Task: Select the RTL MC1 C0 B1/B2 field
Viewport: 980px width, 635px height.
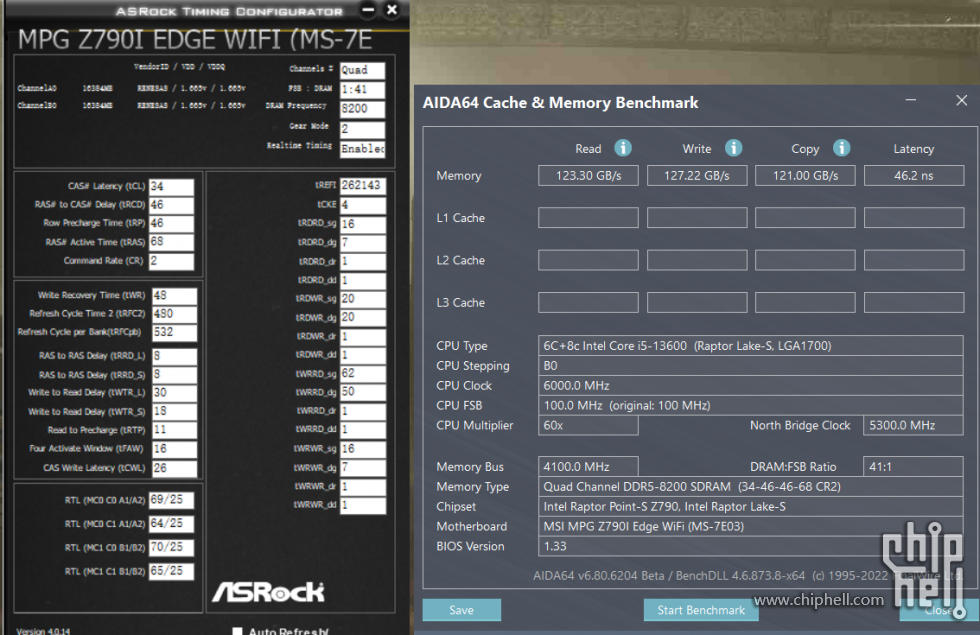Action: tap(171, 548)
